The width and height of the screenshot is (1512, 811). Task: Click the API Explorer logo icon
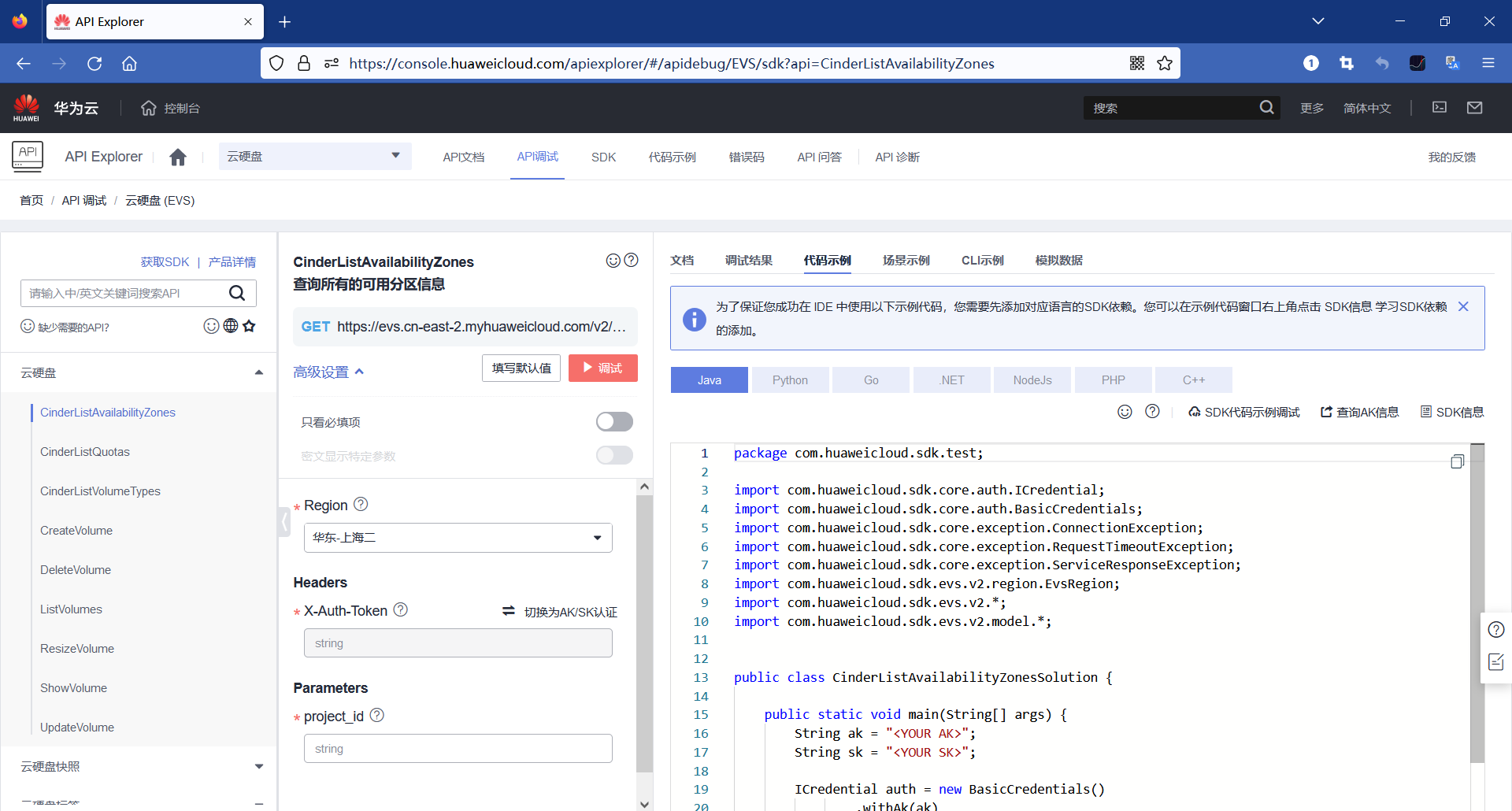point(28,156)
